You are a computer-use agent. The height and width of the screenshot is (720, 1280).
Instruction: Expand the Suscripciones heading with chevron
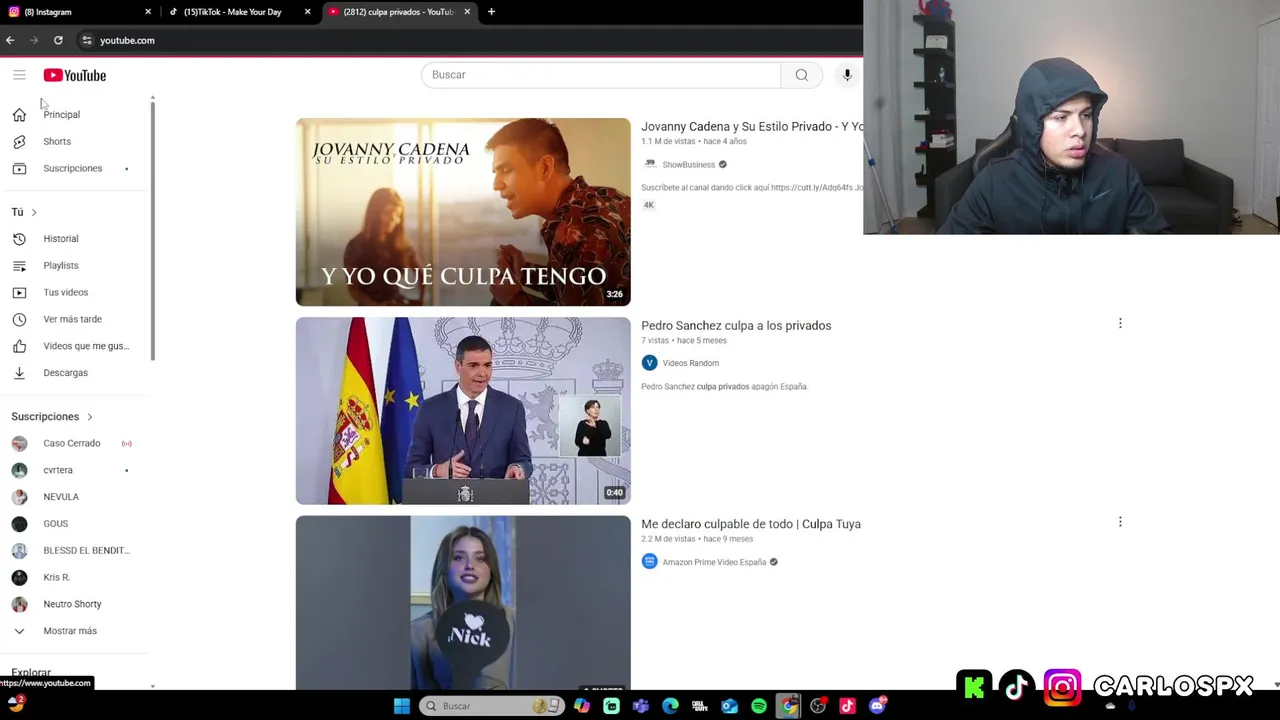(52, 417)
